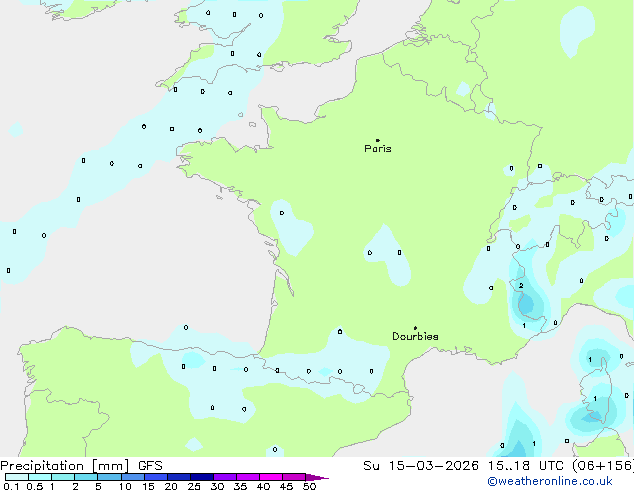Pick the 45 to 50 mm legend swatch
The width and height of the screenshot is (634, 490).
(294, 477)
